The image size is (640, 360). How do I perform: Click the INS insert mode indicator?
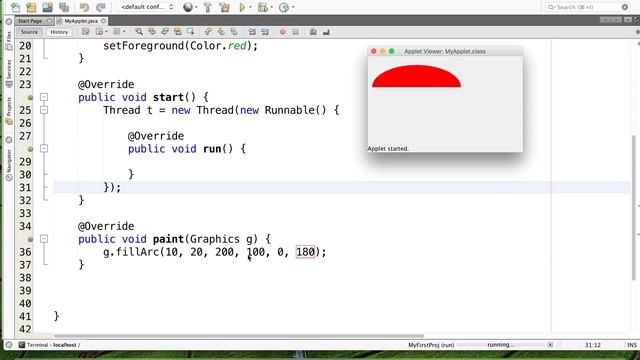[x=632, y=345]
